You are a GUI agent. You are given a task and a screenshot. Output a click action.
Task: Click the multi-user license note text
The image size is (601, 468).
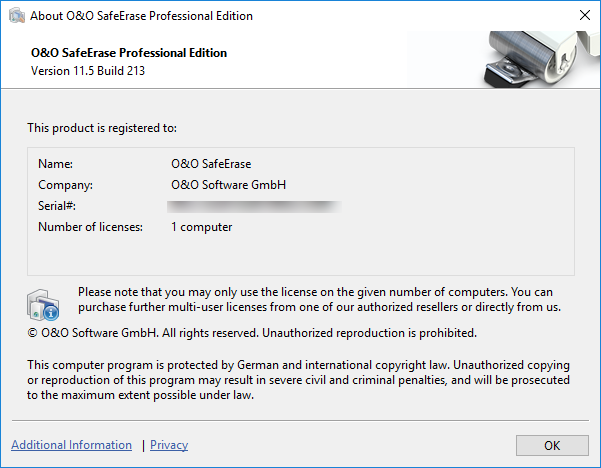click(x=319, y=299)
